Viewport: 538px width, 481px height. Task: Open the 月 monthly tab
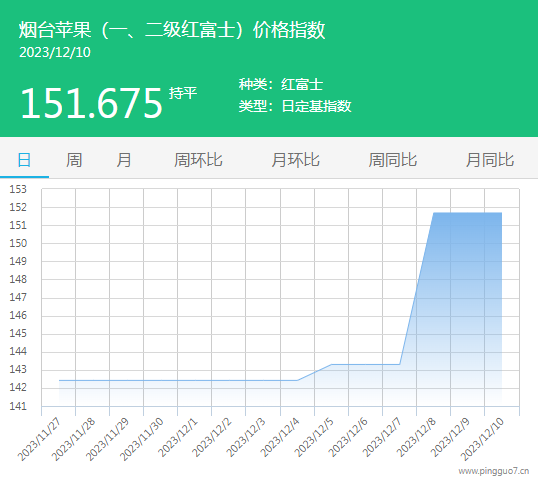[124, 160]
